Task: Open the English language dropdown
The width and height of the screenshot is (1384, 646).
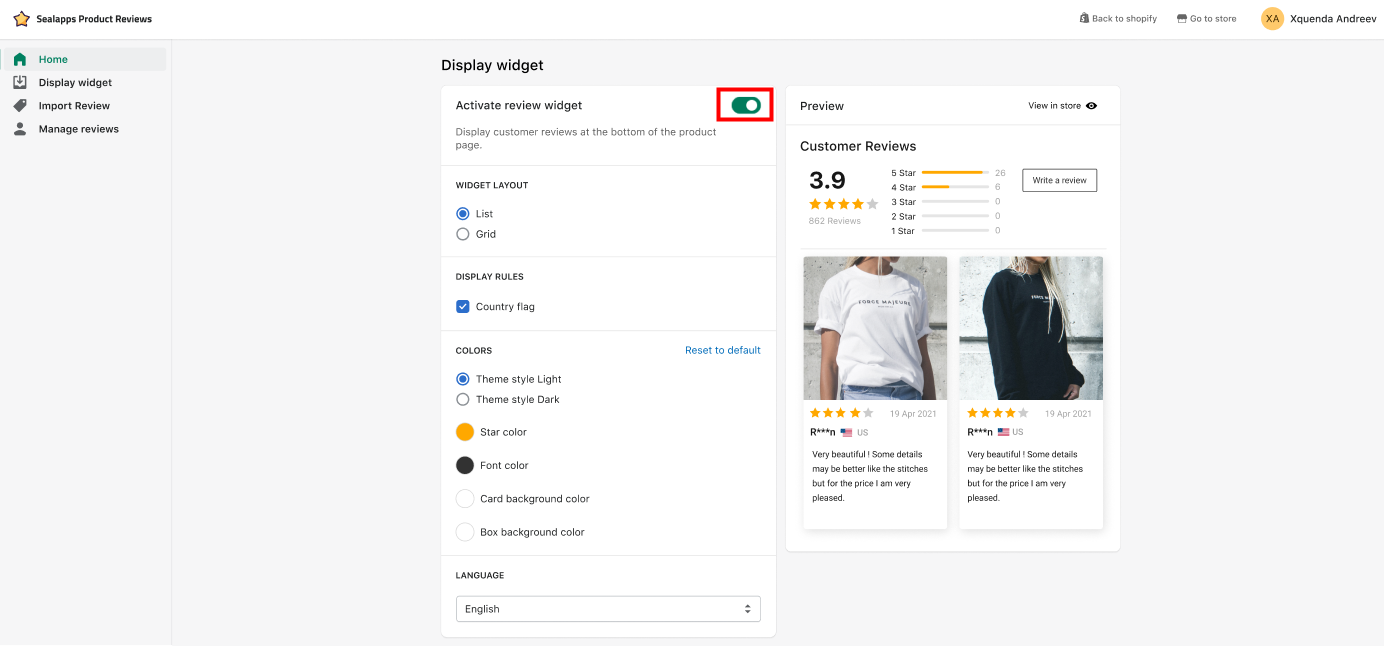Action: pos(608,608)
